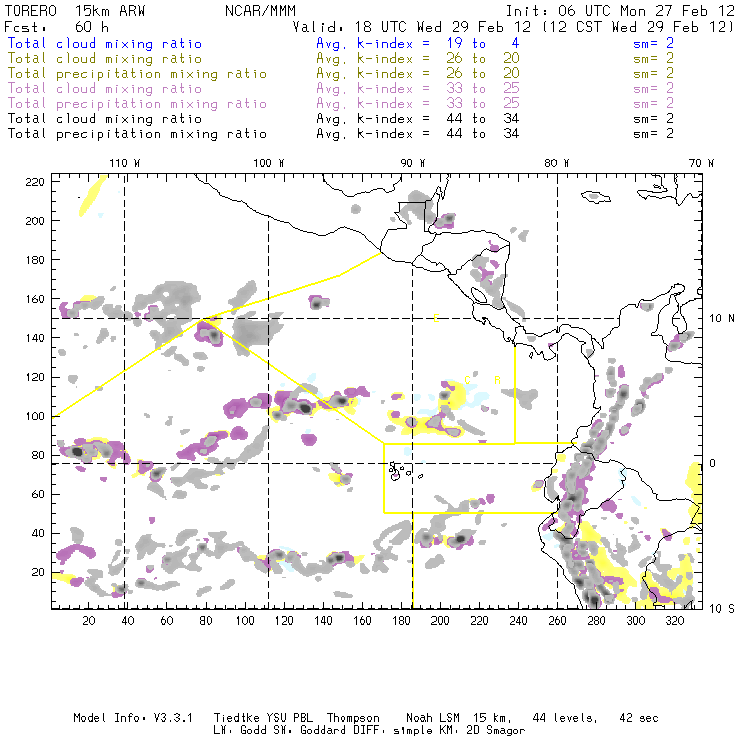Click the '70 W' longitude label
Screen dimensions: 740x740
point(701,163)
